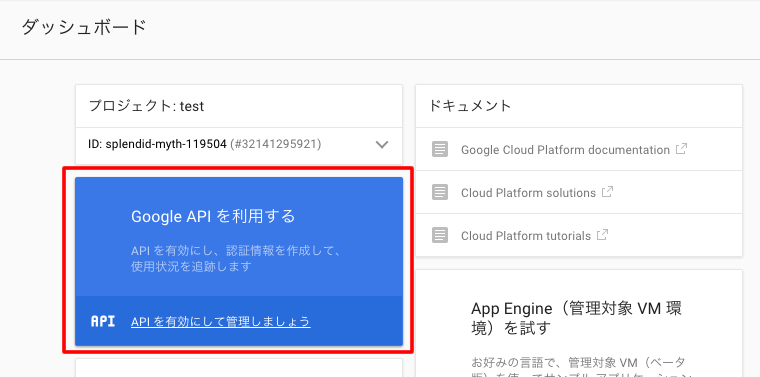Click the API icon in the blue card
This screenshot has height=377, width=760.
[x=103, y=321]
